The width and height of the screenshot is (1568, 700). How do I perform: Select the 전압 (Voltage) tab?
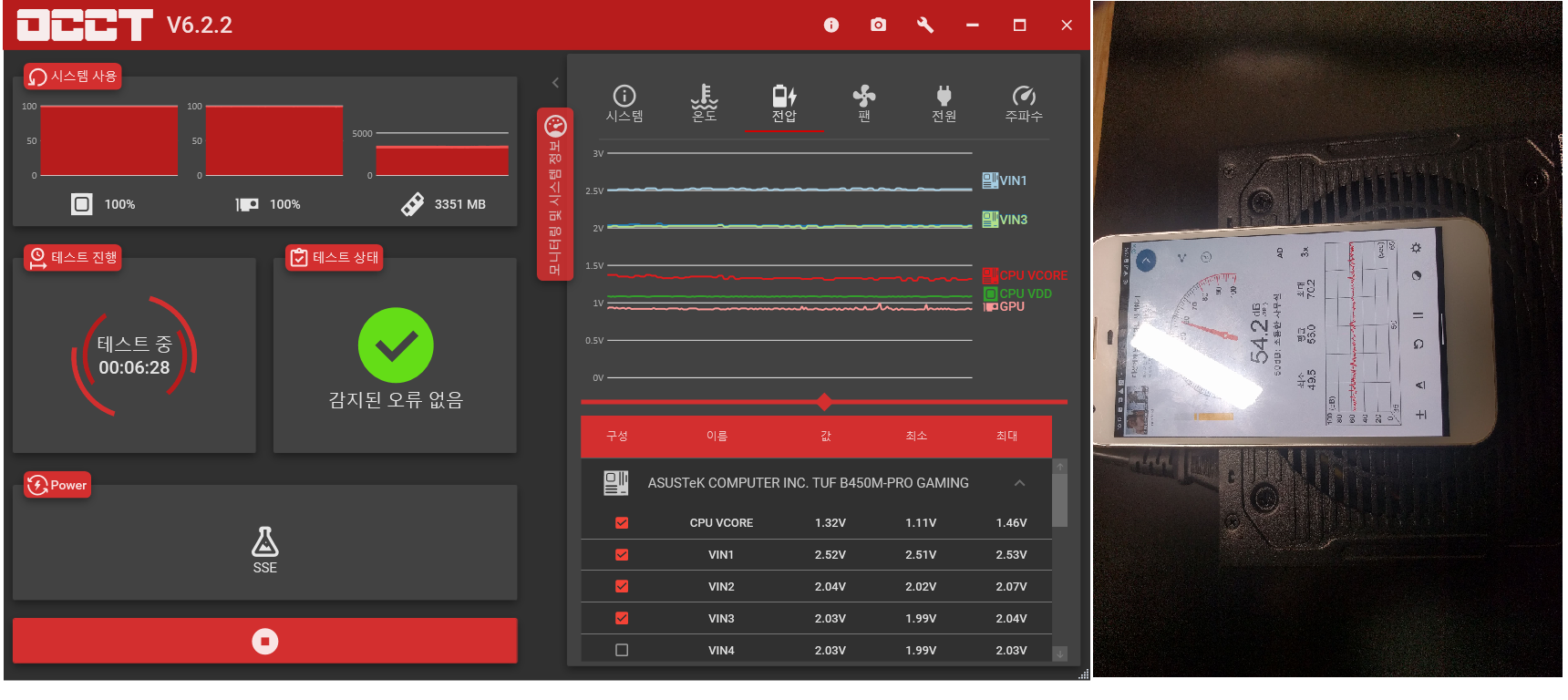(x=784, y=104)
